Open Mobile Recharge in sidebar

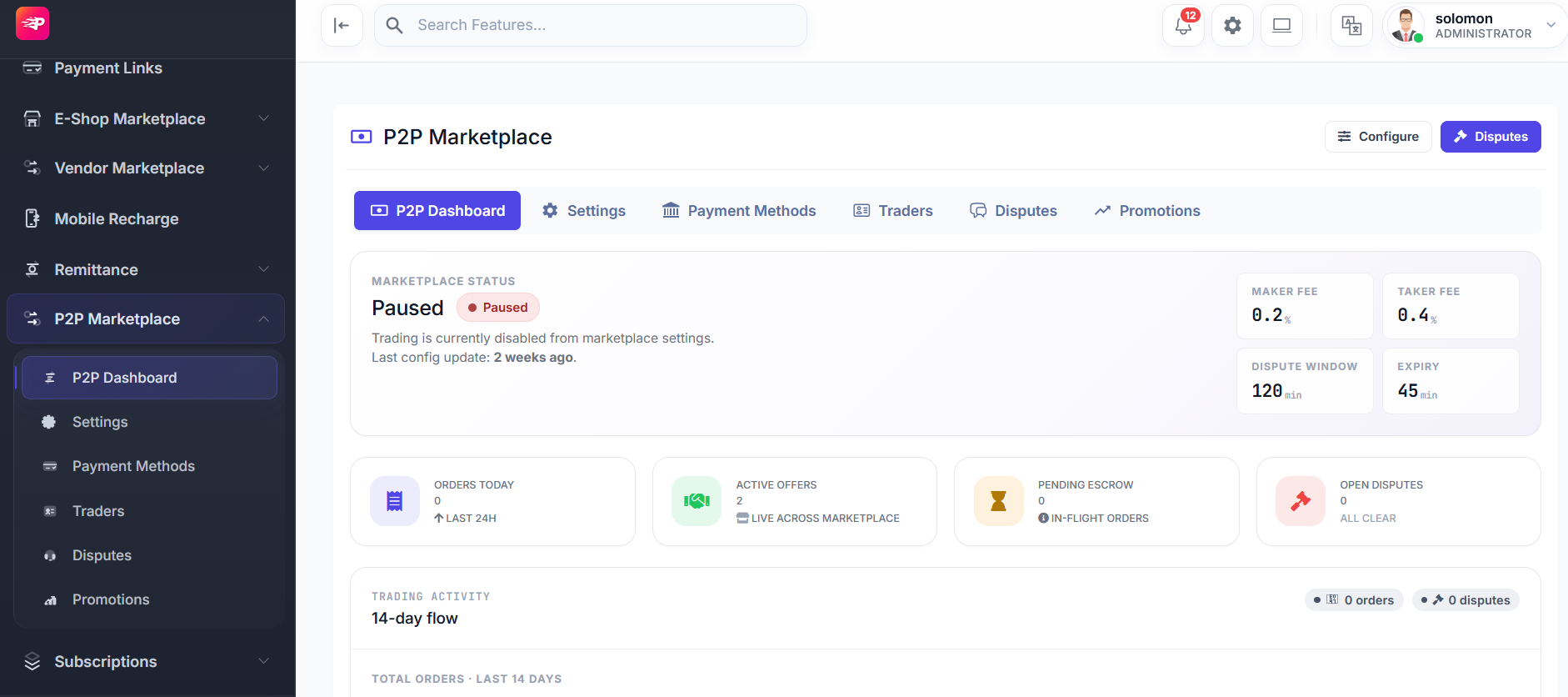(x=116, y=218)
